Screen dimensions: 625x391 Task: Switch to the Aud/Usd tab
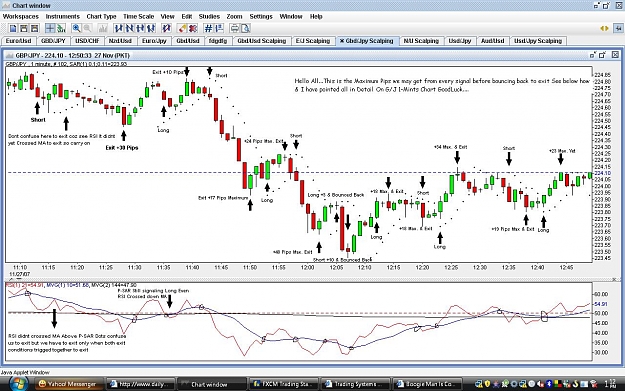493,41
